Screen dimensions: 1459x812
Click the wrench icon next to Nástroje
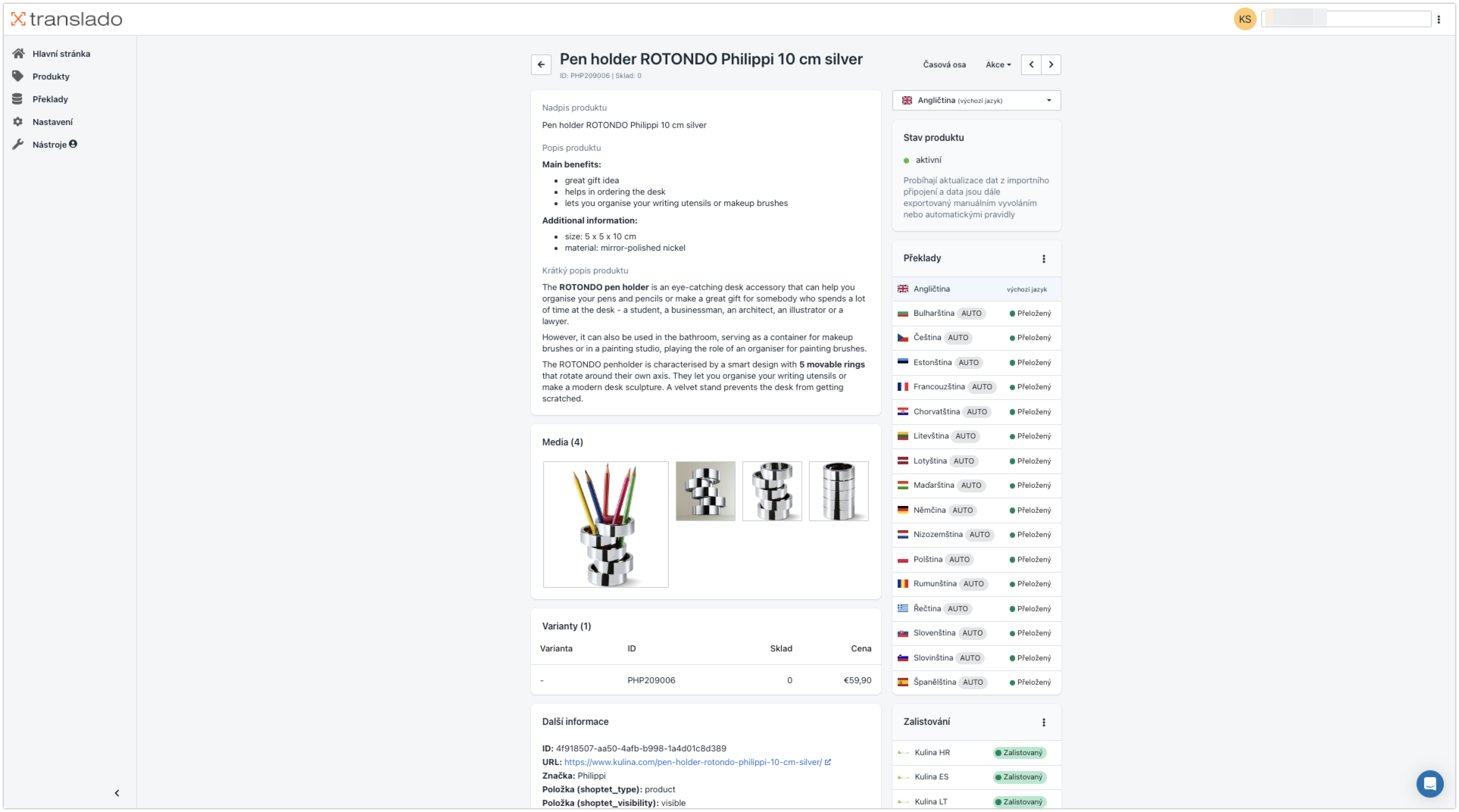coord(18,144)
